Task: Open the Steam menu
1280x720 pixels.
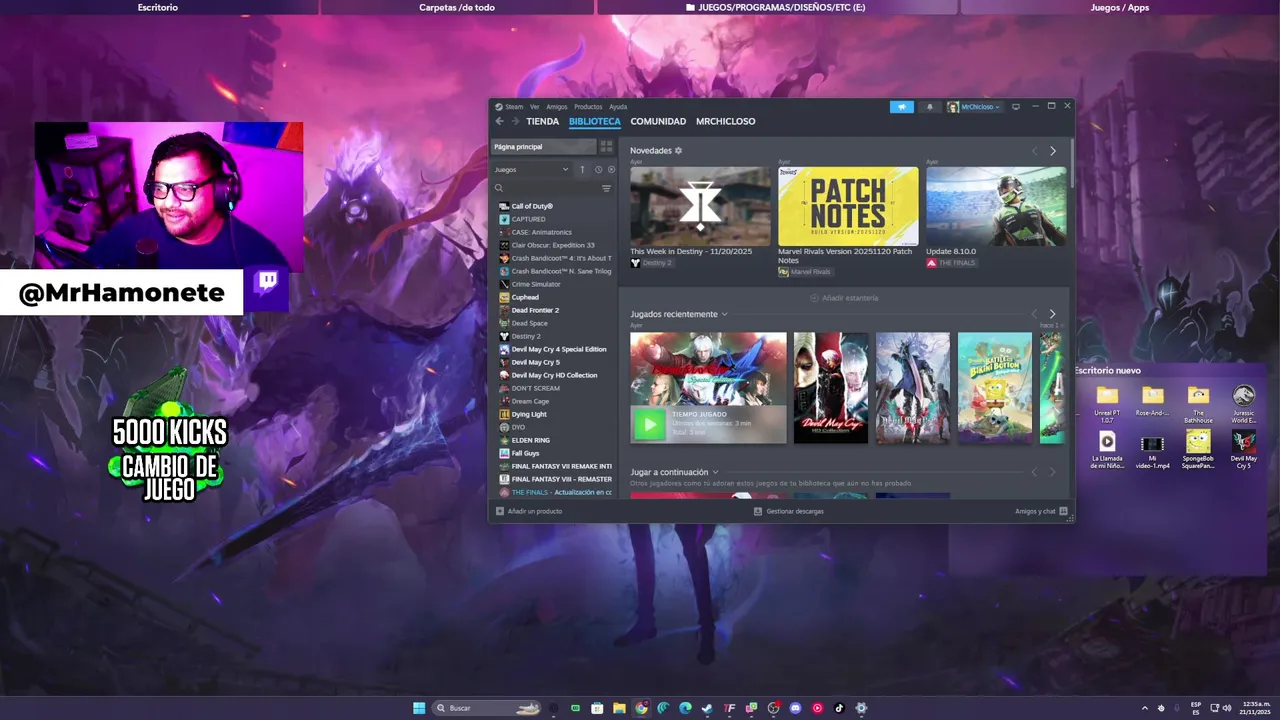Action: (x=510, y=107)
